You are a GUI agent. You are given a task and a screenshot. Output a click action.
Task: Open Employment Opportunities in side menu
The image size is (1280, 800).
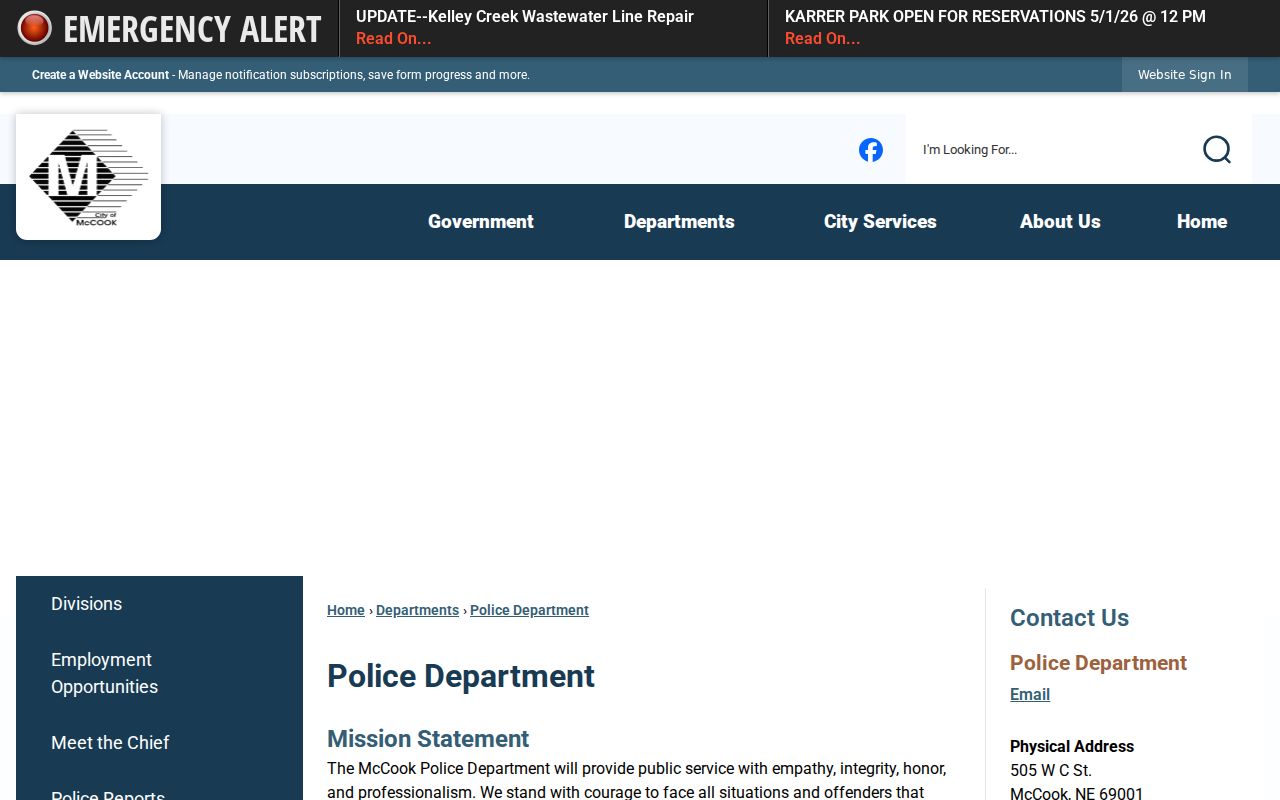pos(104,673)
